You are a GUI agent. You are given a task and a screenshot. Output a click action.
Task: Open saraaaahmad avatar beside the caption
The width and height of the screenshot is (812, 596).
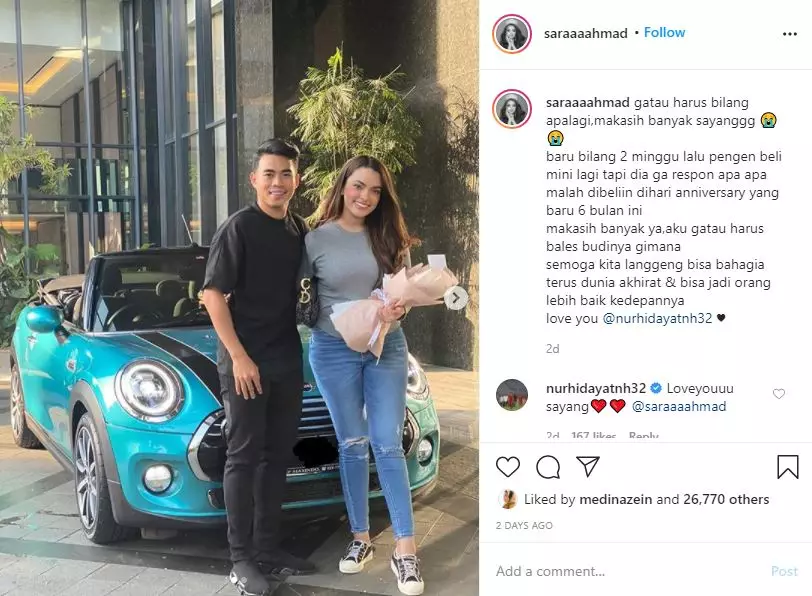pos(512,109)
